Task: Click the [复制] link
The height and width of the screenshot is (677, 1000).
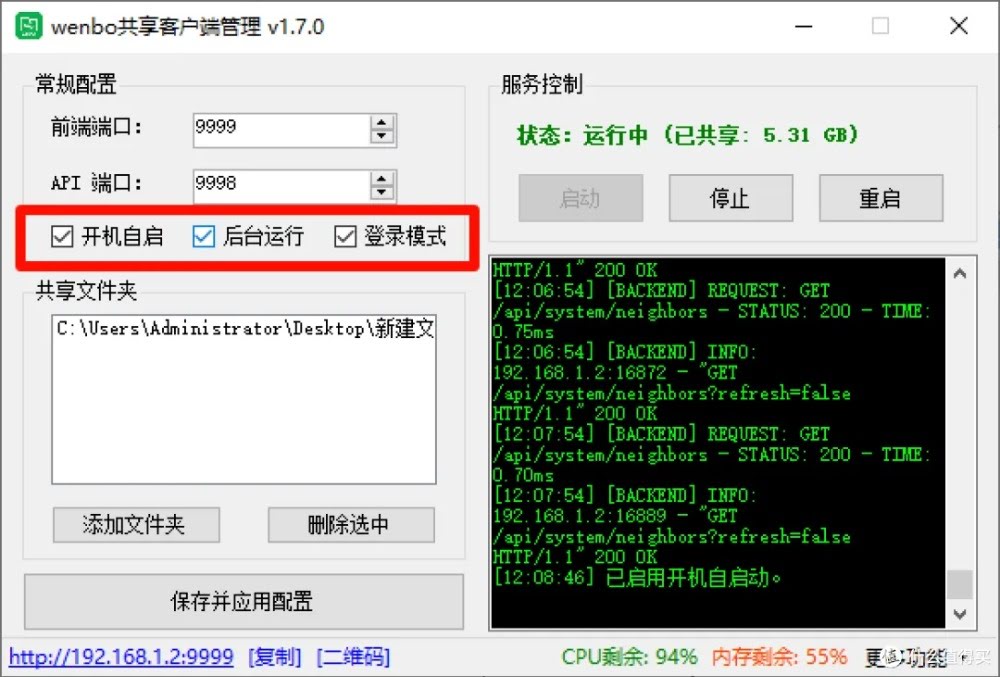Action: 275,657
